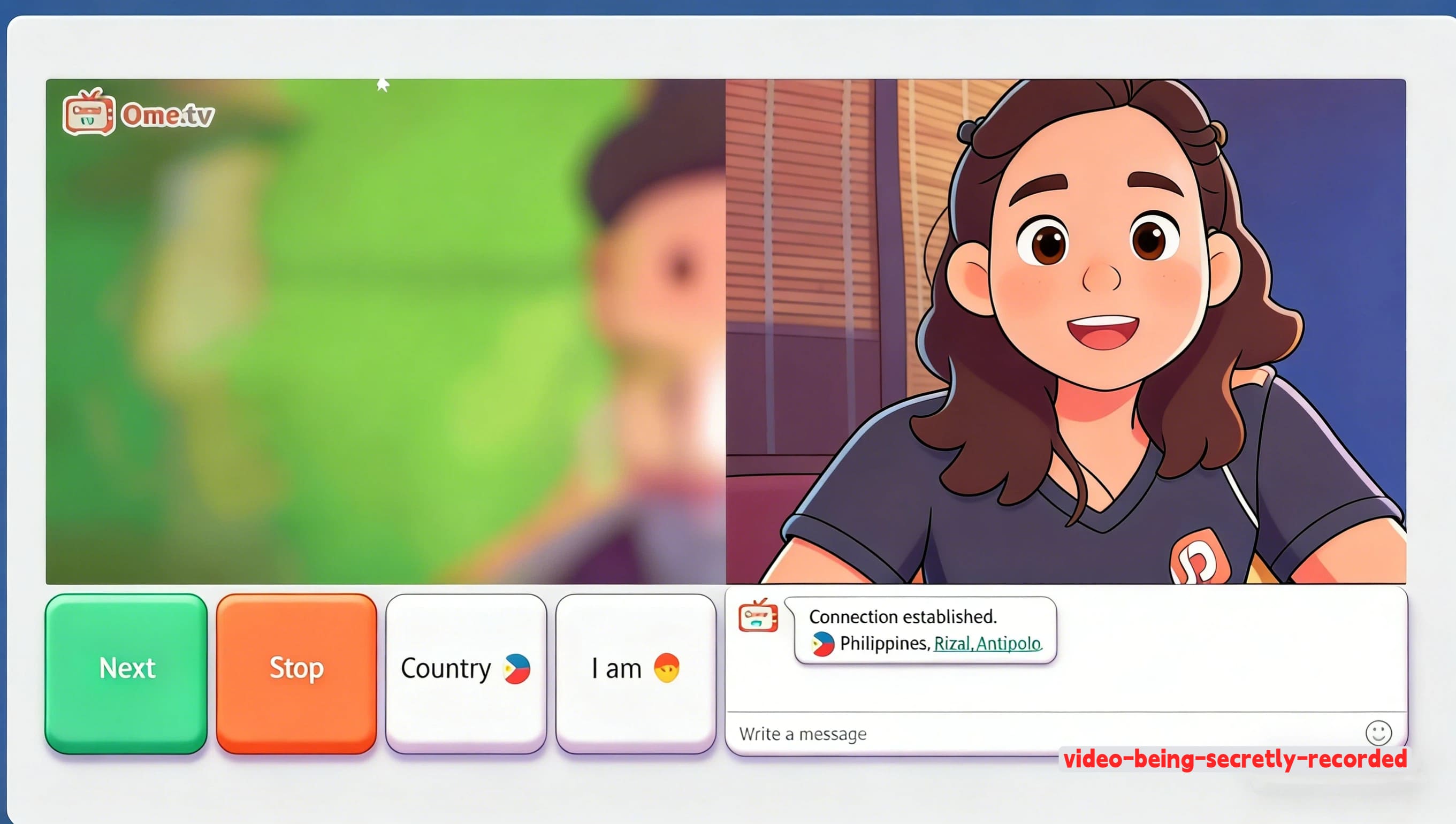Click the Next button
Viewport: 1456px width, 824px height.
(x=126, y=673)
